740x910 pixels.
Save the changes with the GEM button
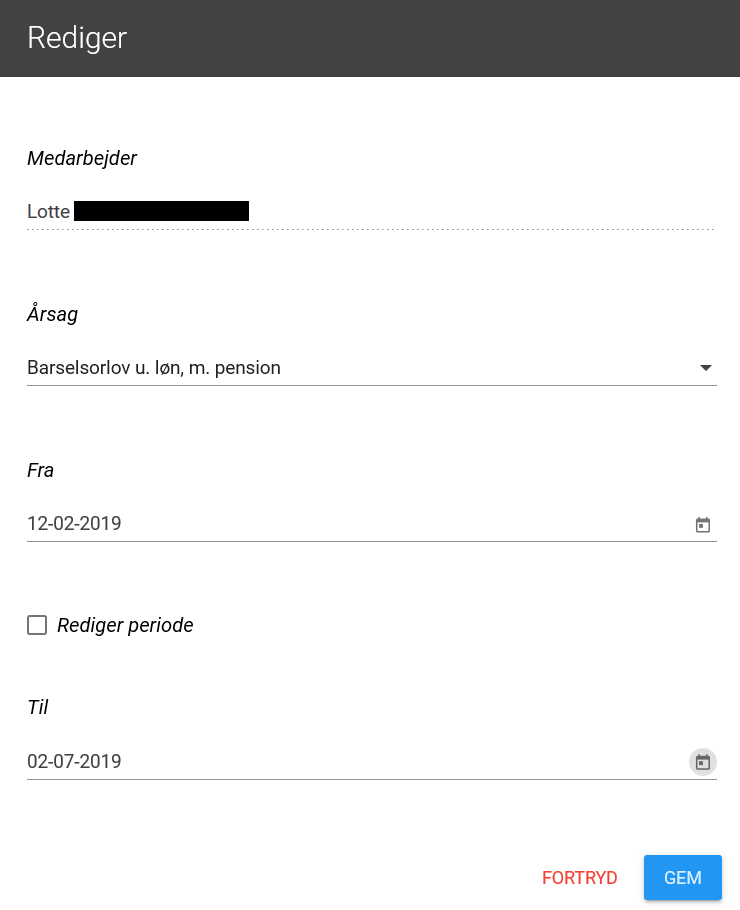click(x=683, y=878)
